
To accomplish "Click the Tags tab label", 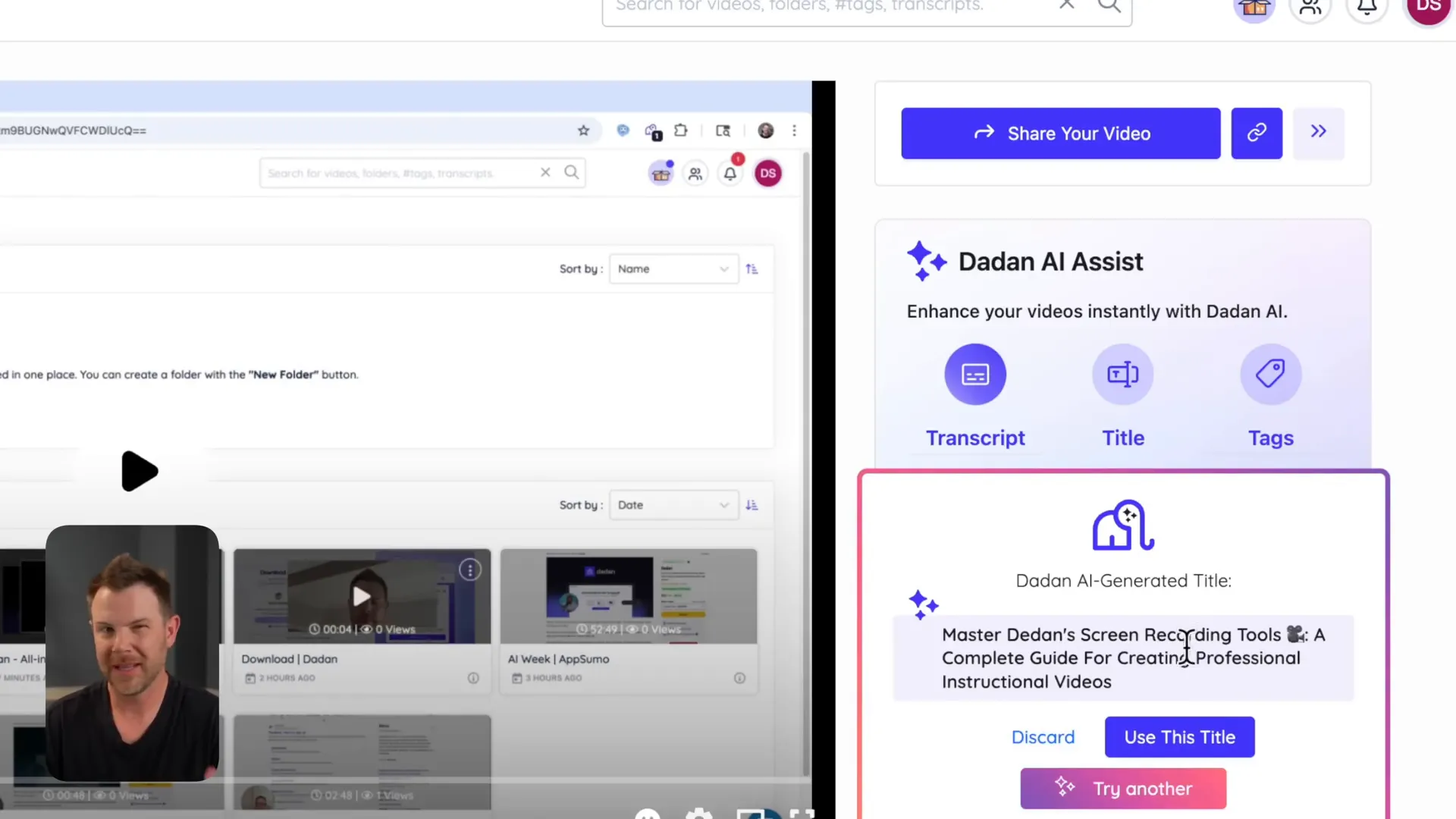I will (x=1271, y=438).
